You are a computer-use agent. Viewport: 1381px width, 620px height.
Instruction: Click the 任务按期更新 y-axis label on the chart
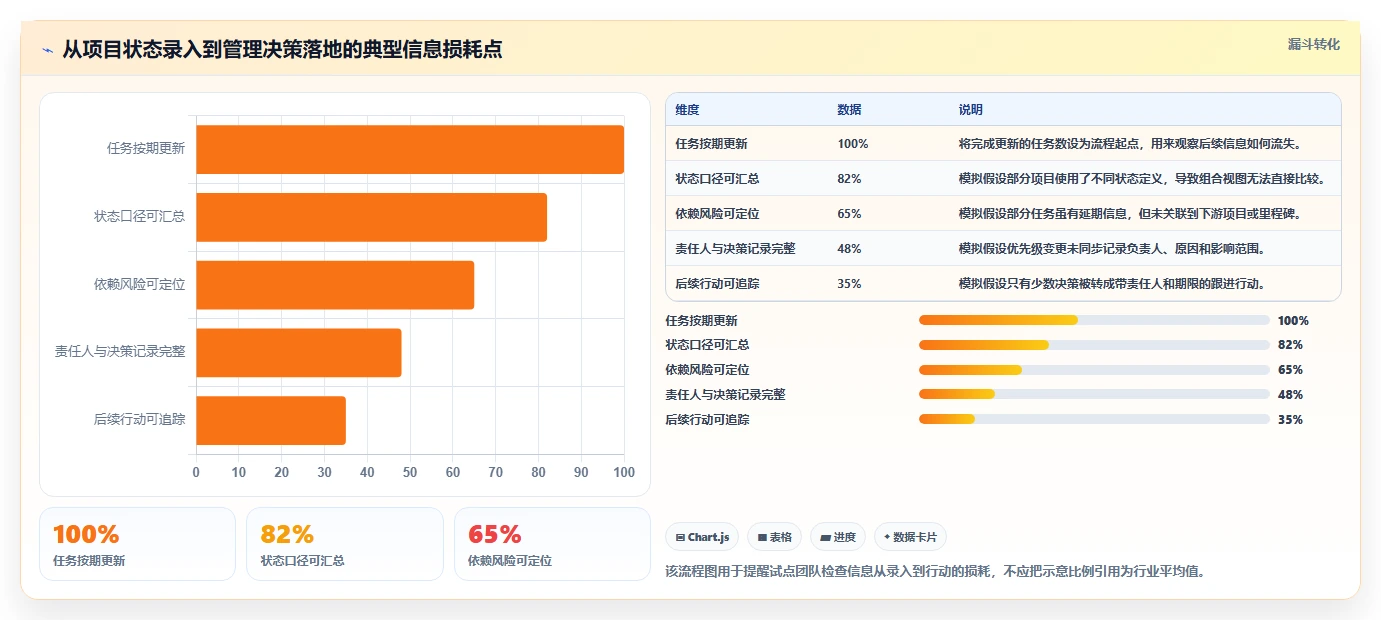coord(146,148)
